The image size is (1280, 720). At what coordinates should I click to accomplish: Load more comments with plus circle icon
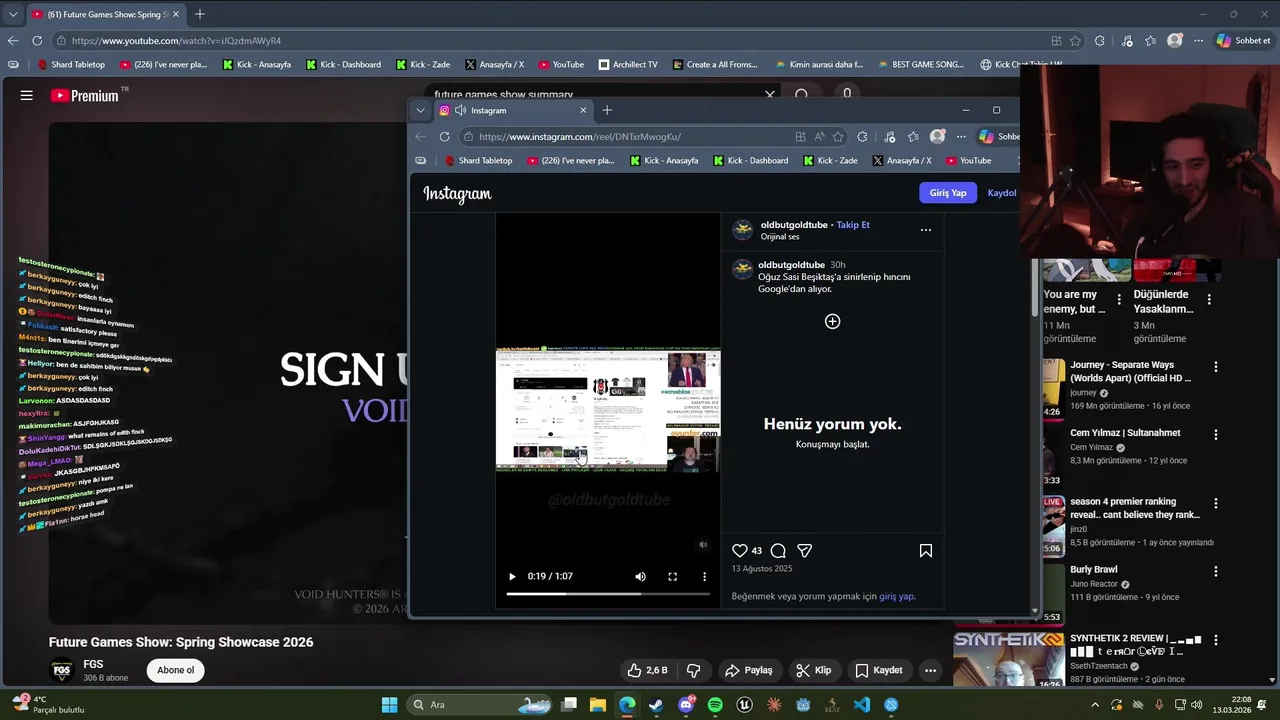coord(833,321)
